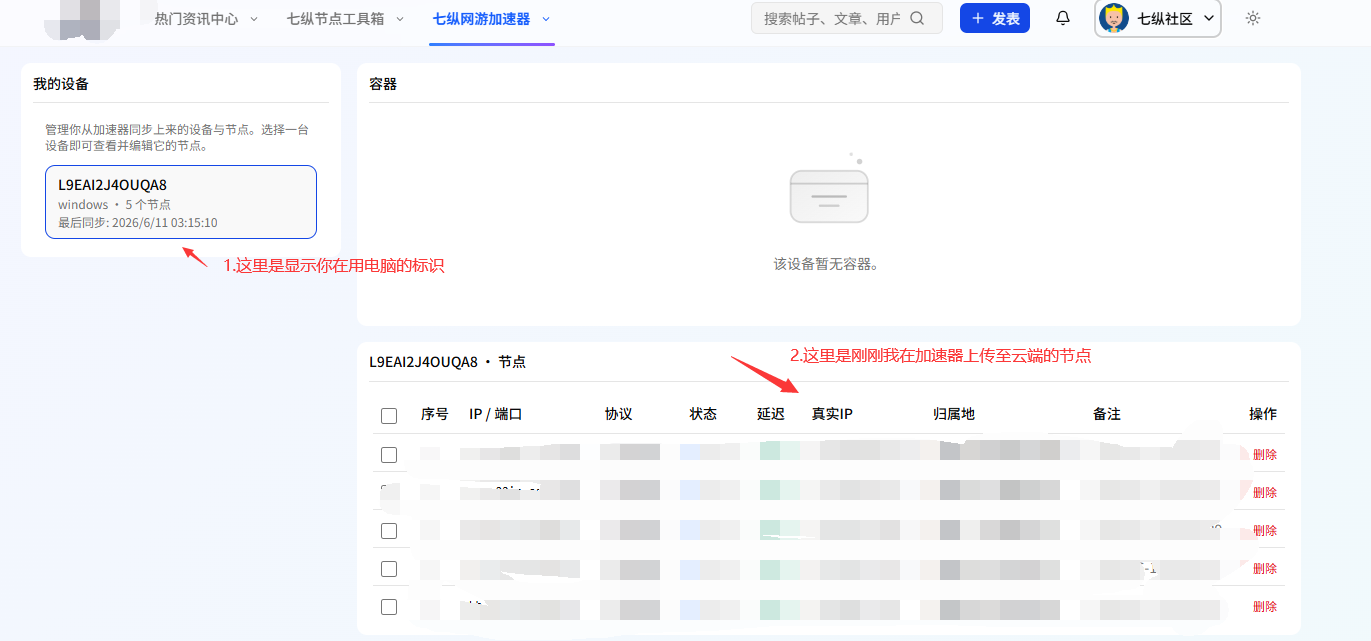Image resolution: width=1371 pixels, height=641 pixels.
Task: Check the first node row checkbox
Action: click(389, 455)
